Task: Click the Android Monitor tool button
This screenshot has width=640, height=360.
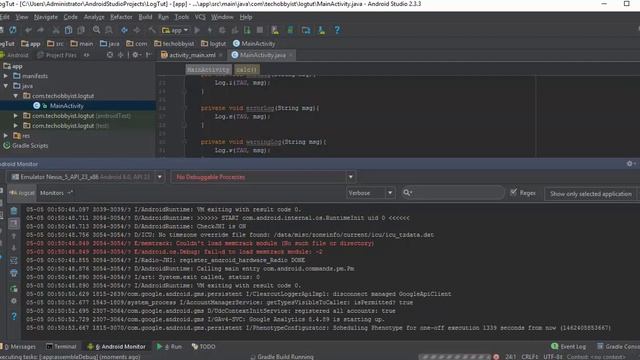Action: tap(116, 347)
